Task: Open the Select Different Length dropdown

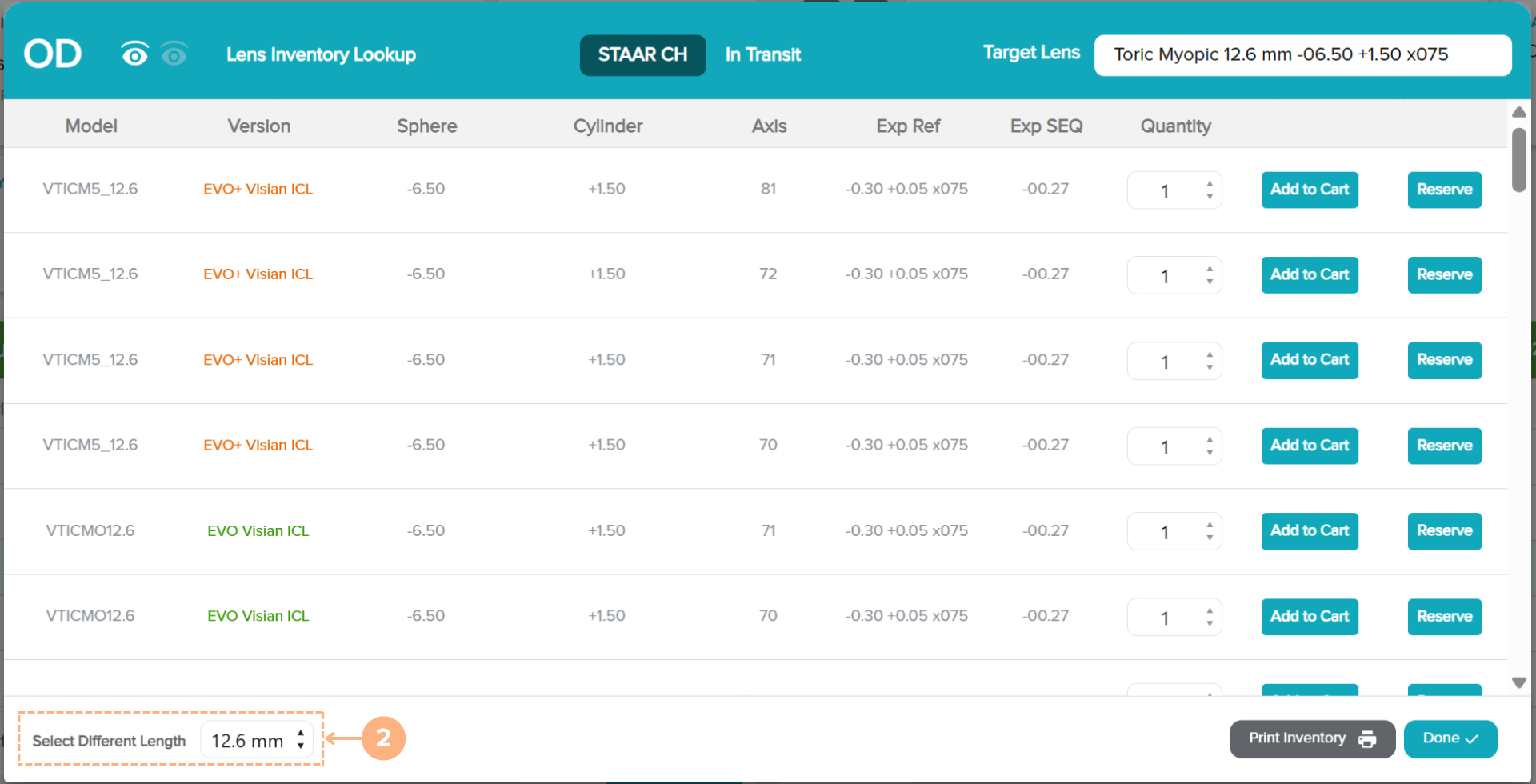Action: coord(257,740)
